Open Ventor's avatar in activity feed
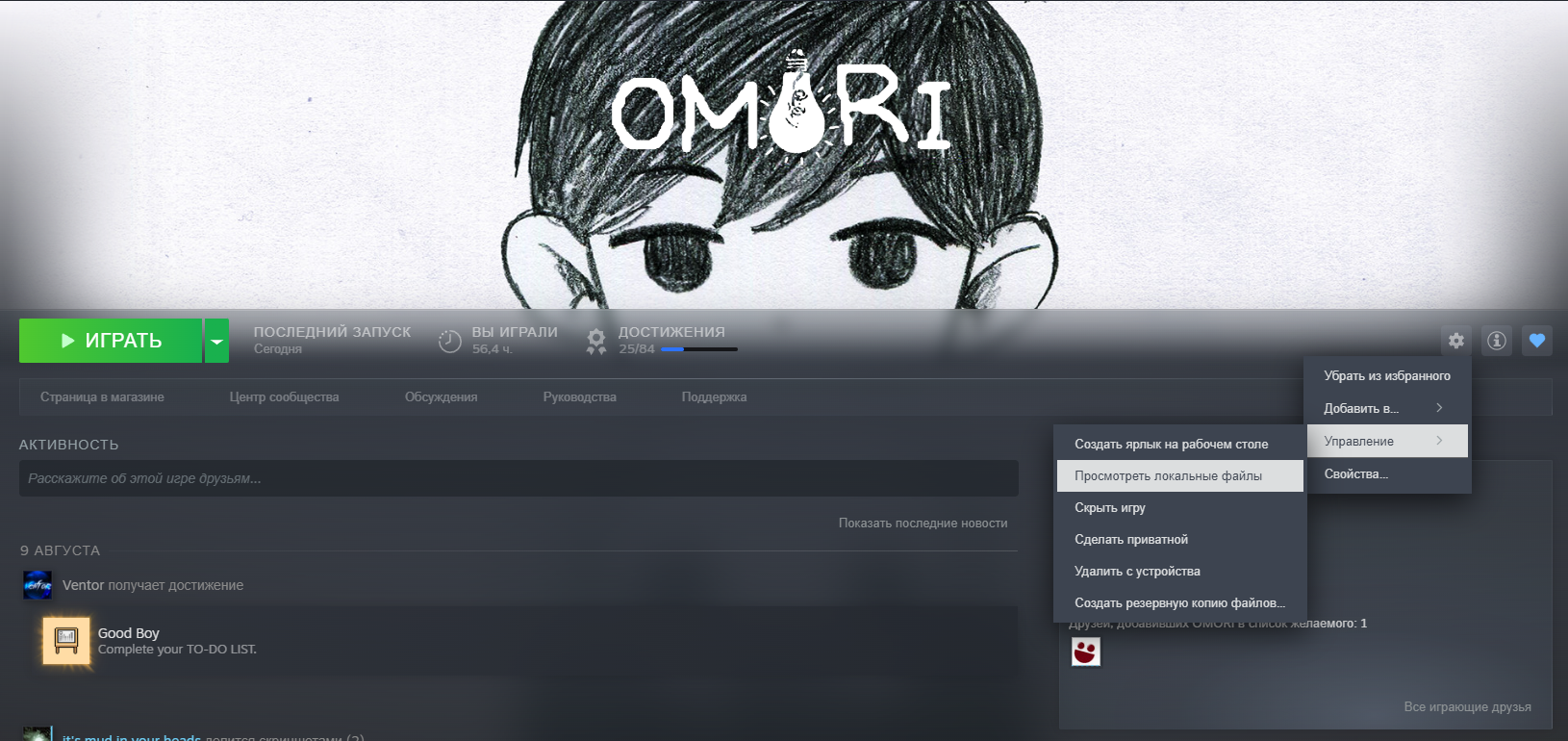 point(38,584)
